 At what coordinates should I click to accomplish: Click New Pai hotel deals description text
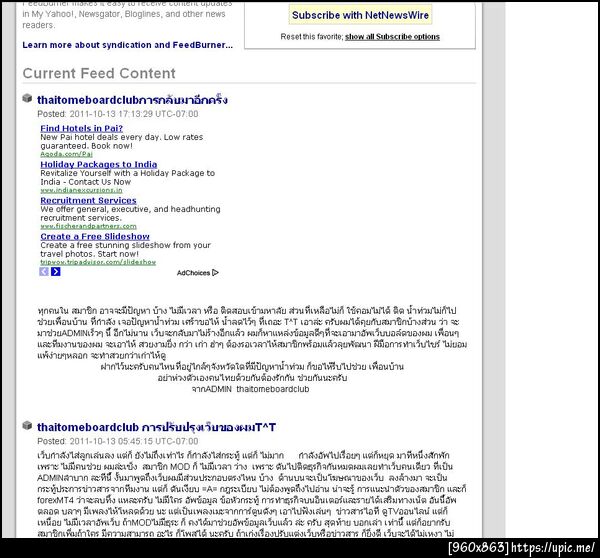(x=122, y=141)
